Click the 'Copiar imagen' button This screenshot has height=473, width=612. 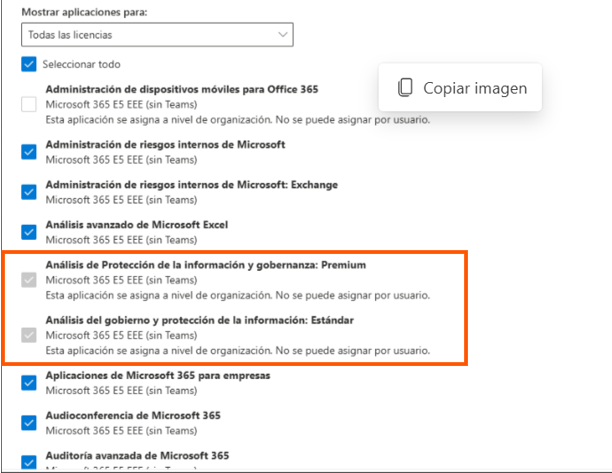point(460,87)
